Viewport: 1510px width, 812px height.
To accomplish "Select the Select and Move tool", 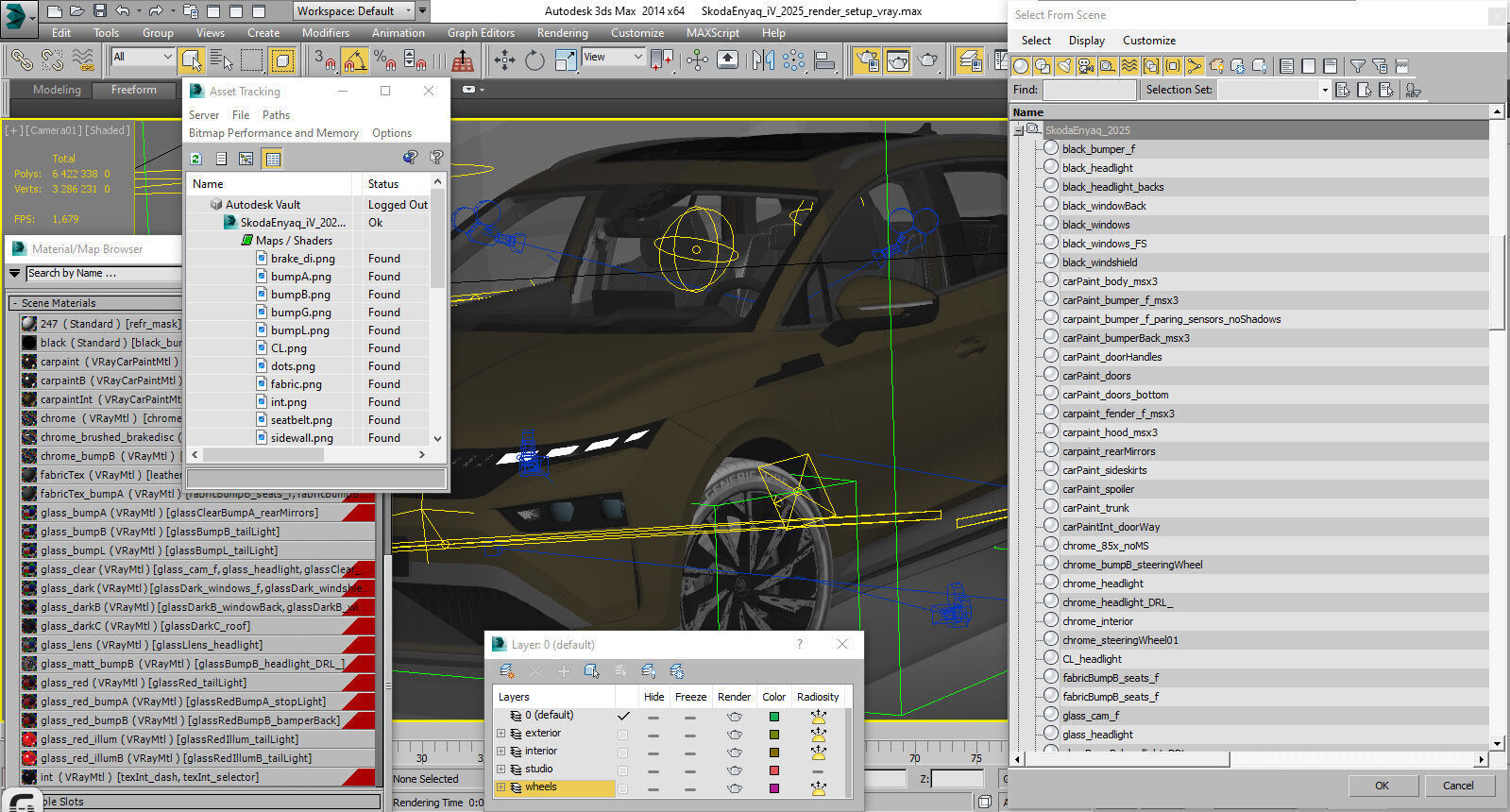I will (x=504, y=60).
